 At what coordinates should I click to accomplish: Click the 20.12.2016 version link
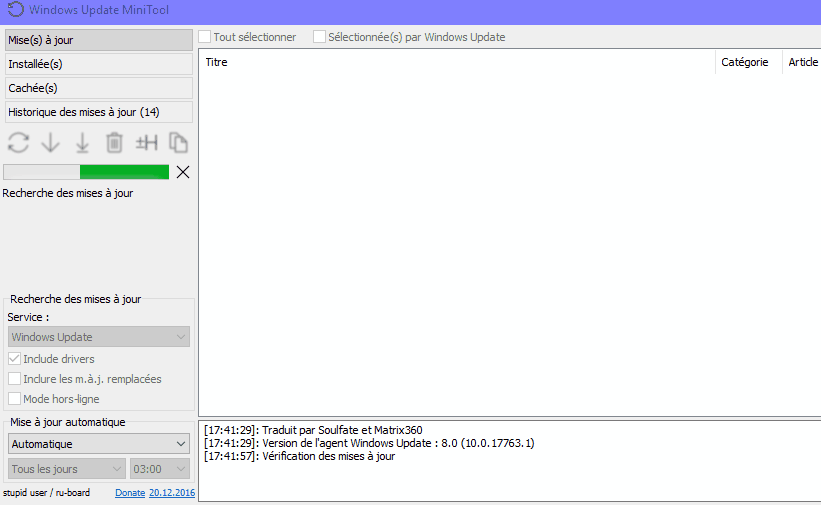(x=172, y=492)
